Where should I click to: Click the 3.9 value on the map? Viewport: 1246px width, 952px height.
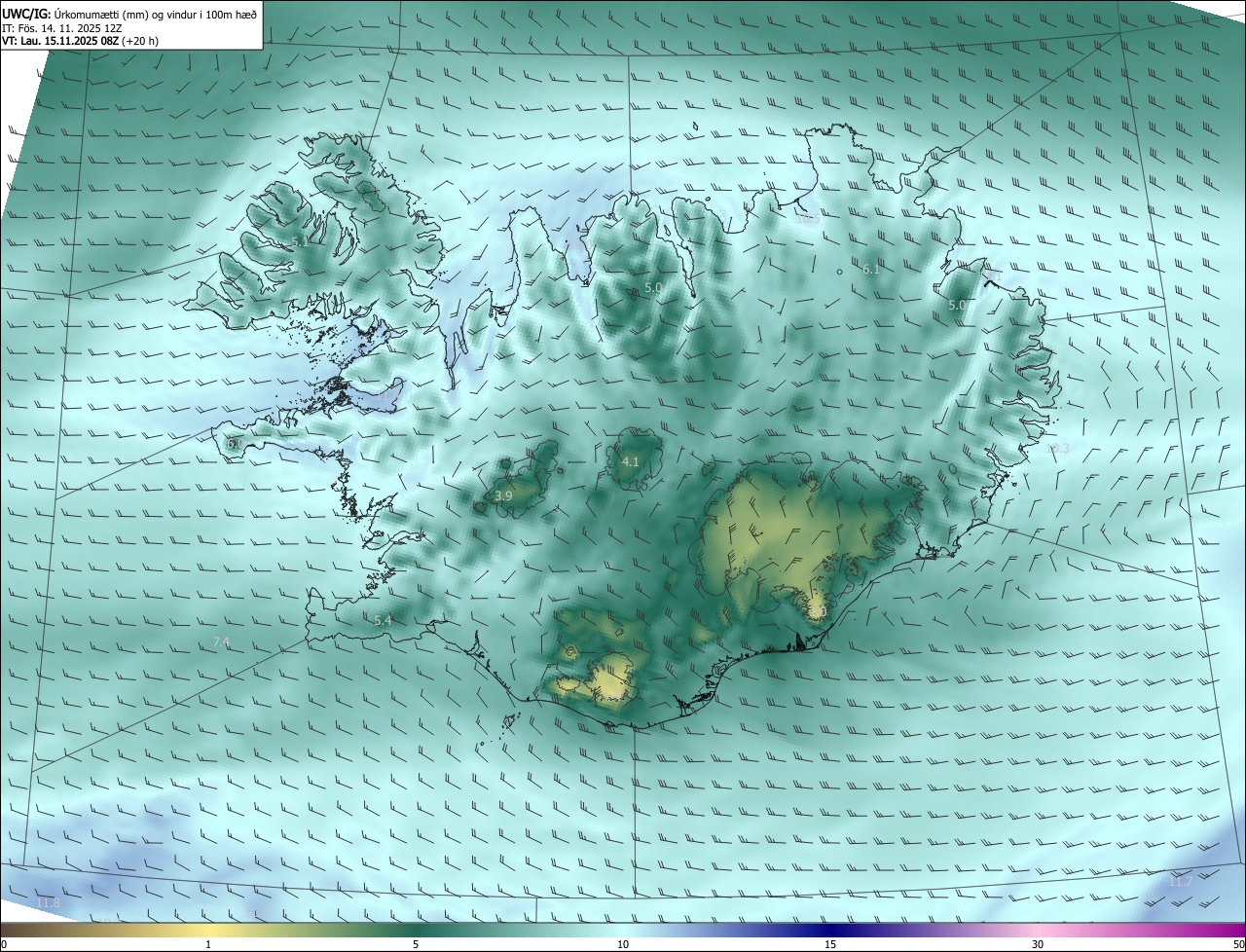click(503, 496)
